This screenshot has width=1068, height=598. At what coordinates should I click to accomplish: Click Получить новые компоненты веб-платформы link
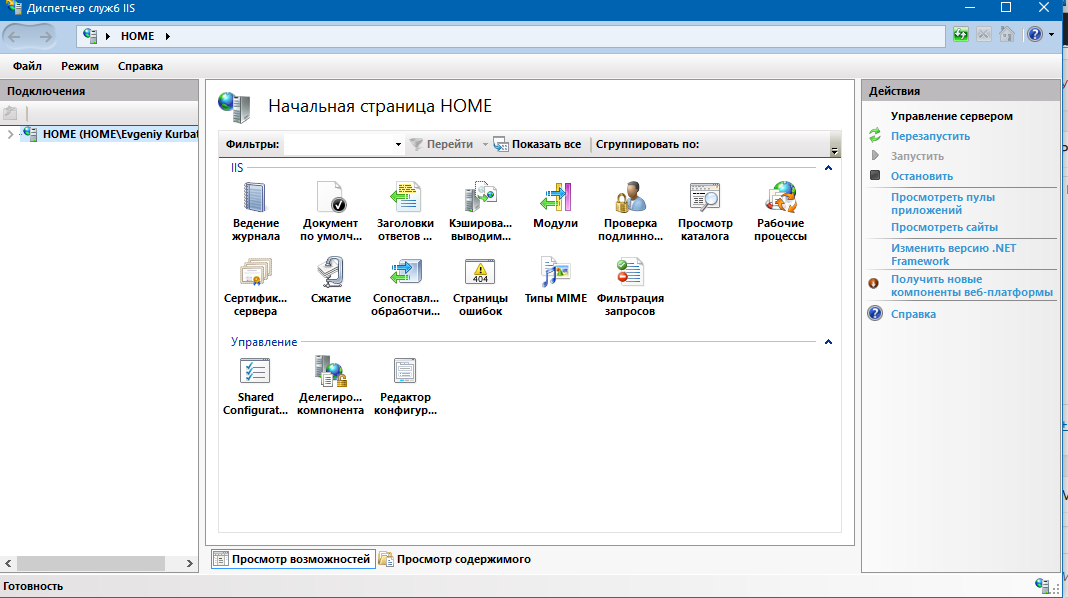tap(971, 285)
